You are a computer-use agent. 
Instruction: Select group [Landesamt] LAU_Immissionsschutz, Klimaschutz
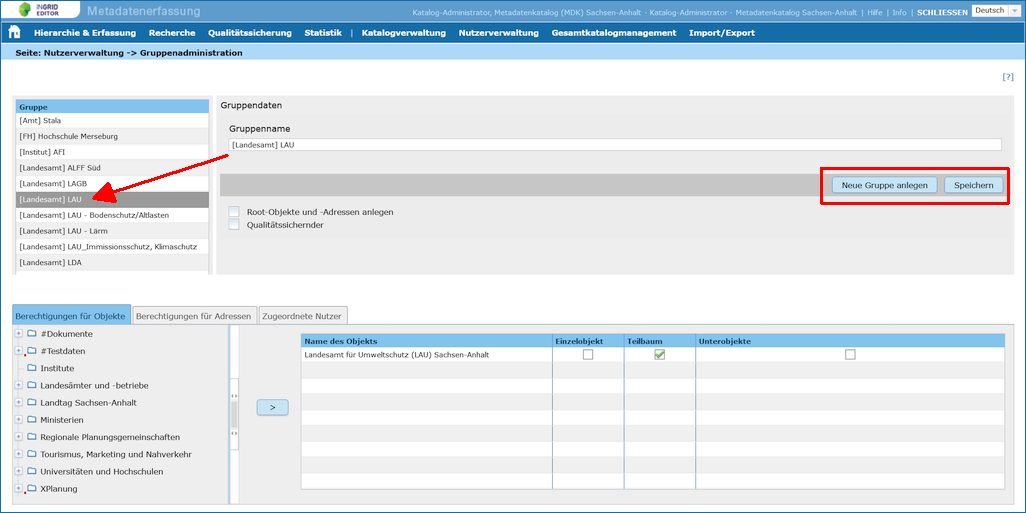coord(112,247)
